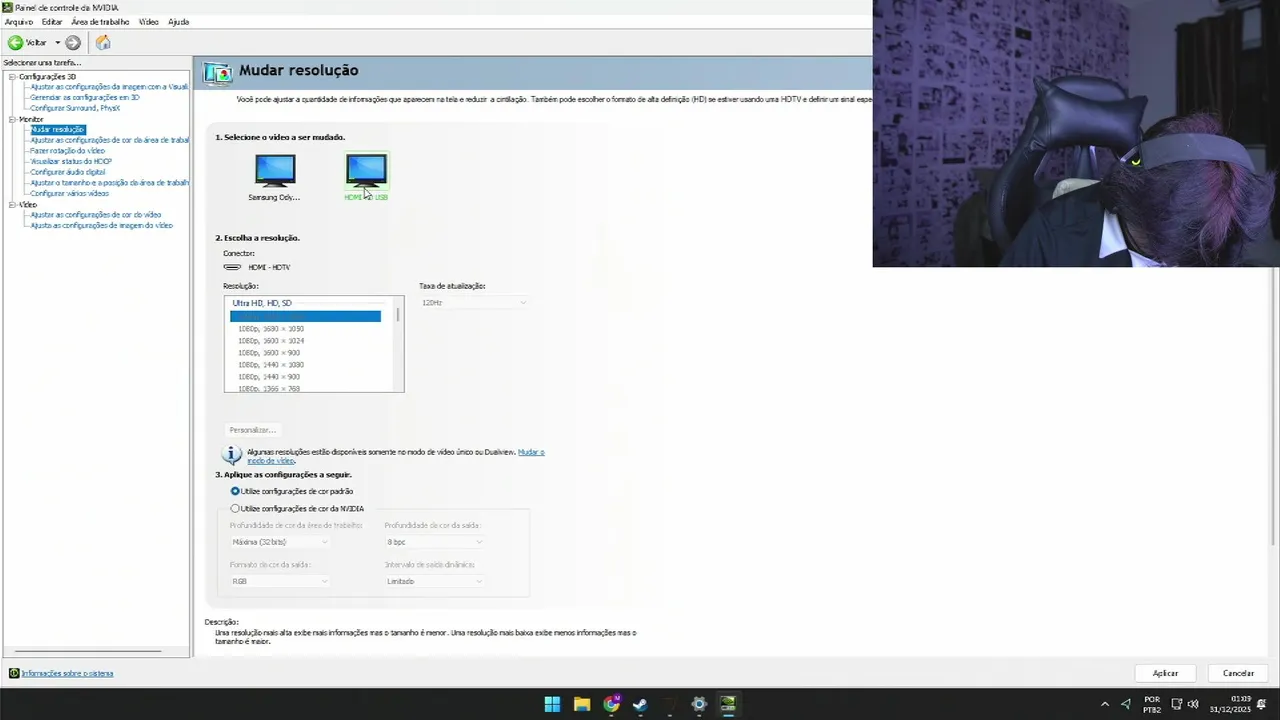This screenshot has height=720, width=1280.
Task: Show hidden tray icons chevron
Action: point(1105,704)
